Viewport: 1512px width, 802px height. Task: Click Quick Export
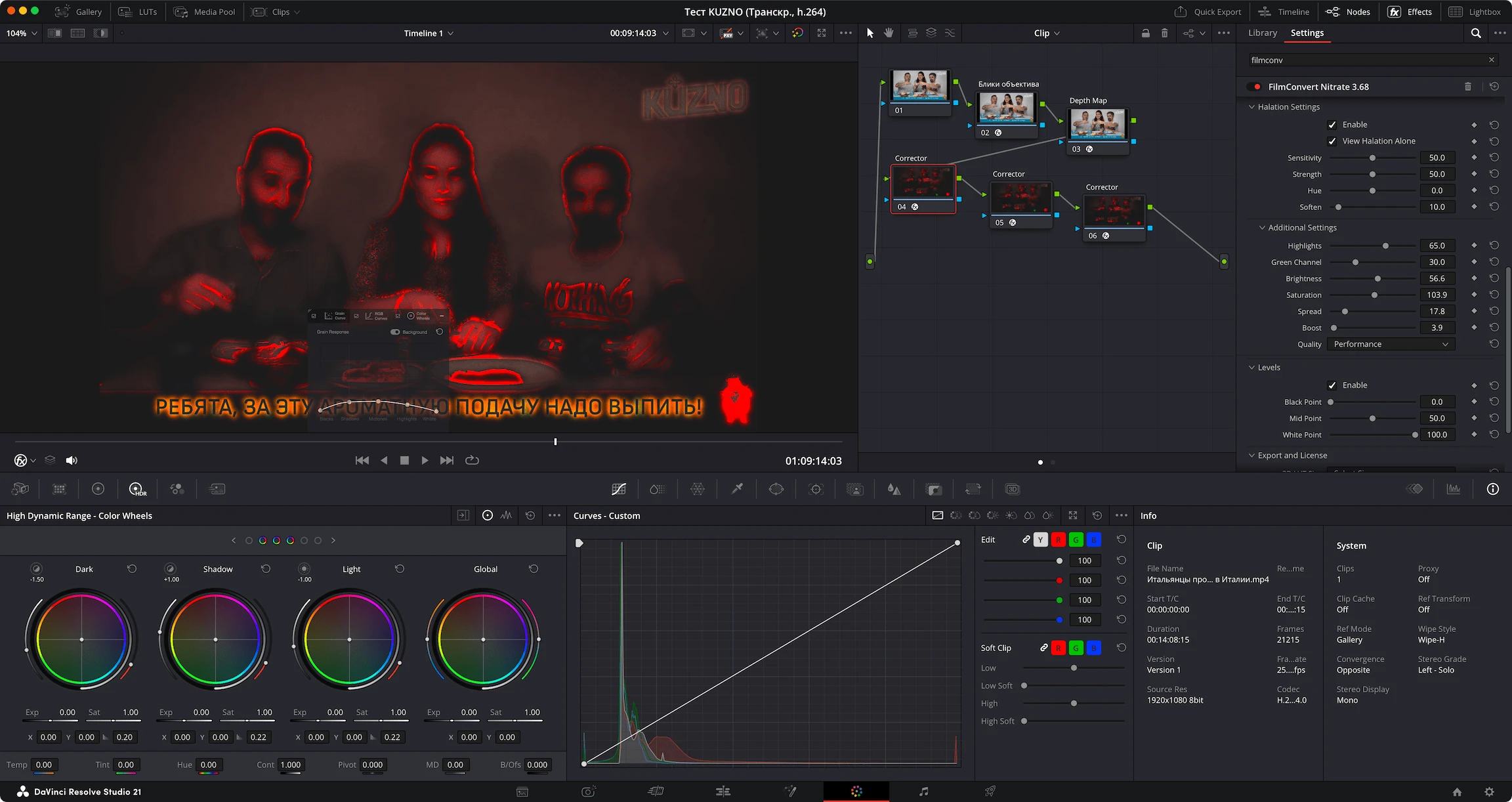1207,12
